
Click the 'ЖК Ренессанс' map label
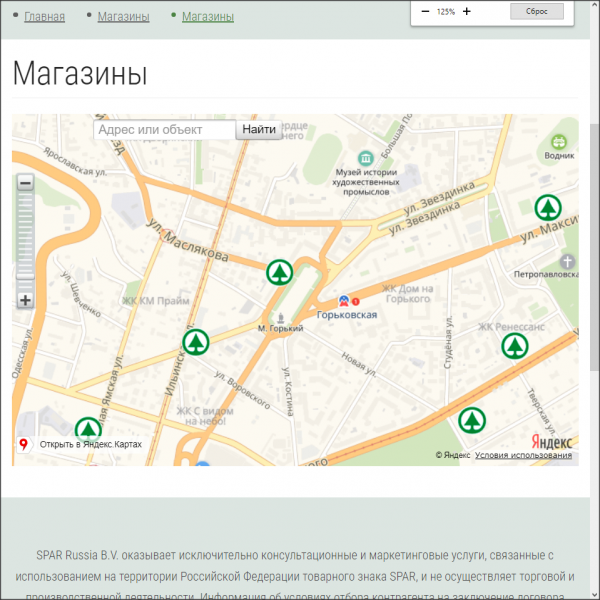point(511,327)
